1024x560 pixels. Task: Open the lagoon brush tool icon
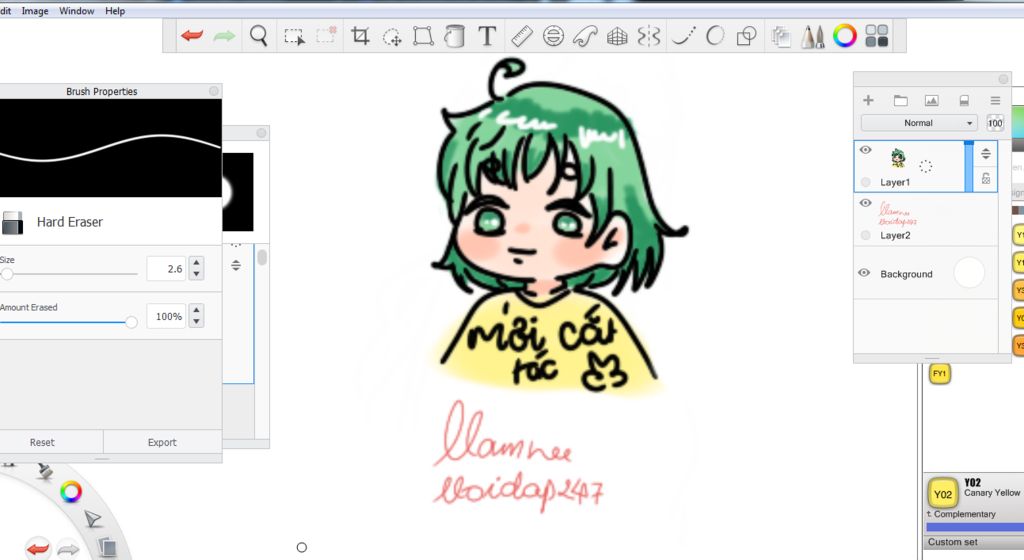tap(44, 469)
